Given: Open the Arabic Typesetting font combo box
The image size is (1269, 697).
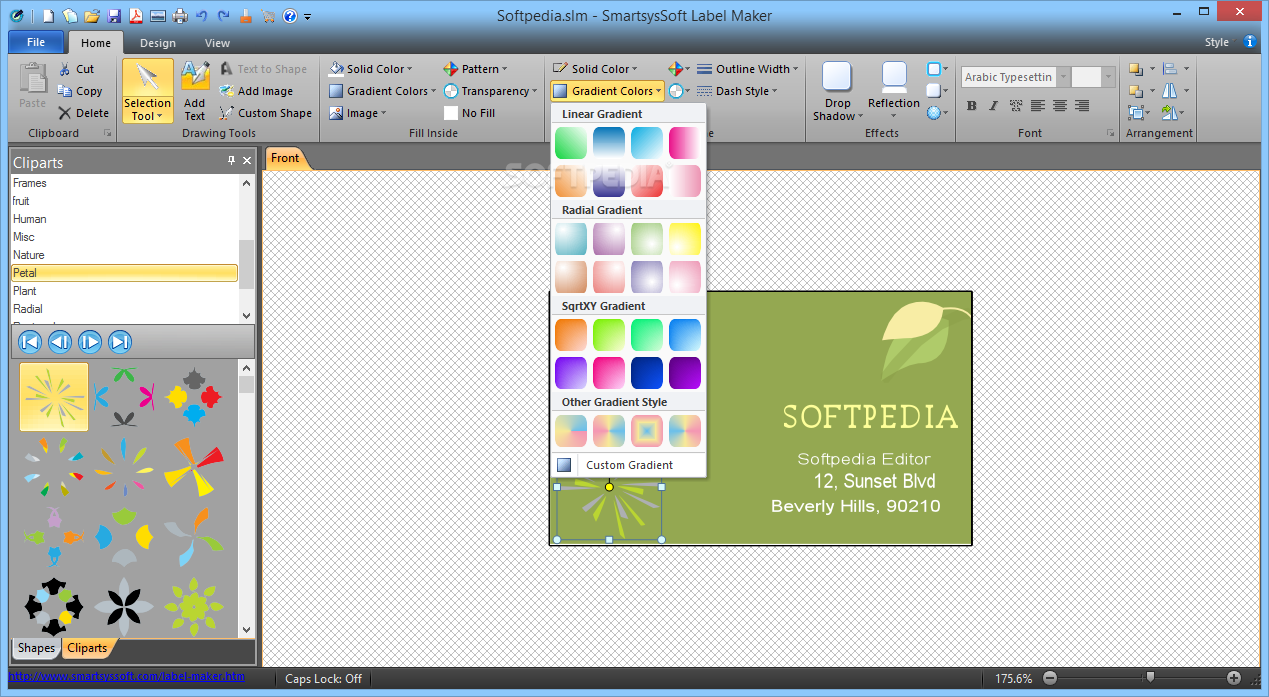Looking at the screenshot, I should click(x=1015, y=77).
